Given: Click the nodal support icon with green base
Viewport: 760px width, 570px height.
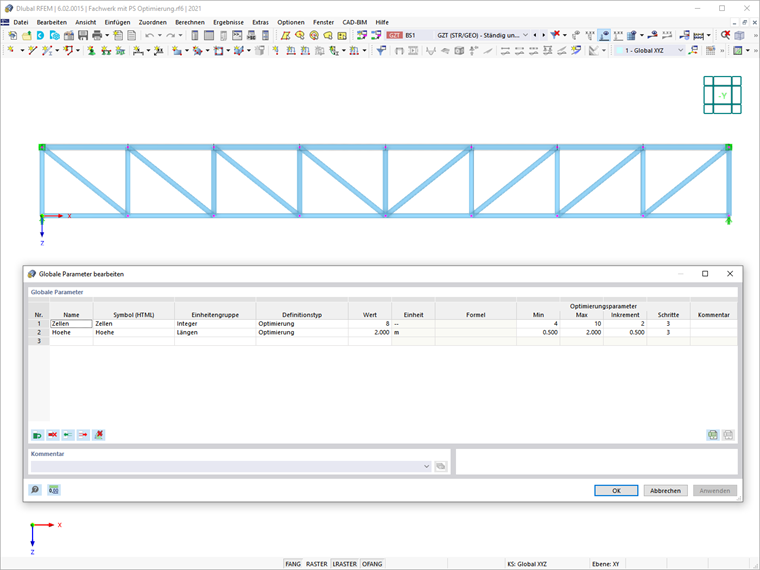Looking at the screenshot, I should pos(91,50).
